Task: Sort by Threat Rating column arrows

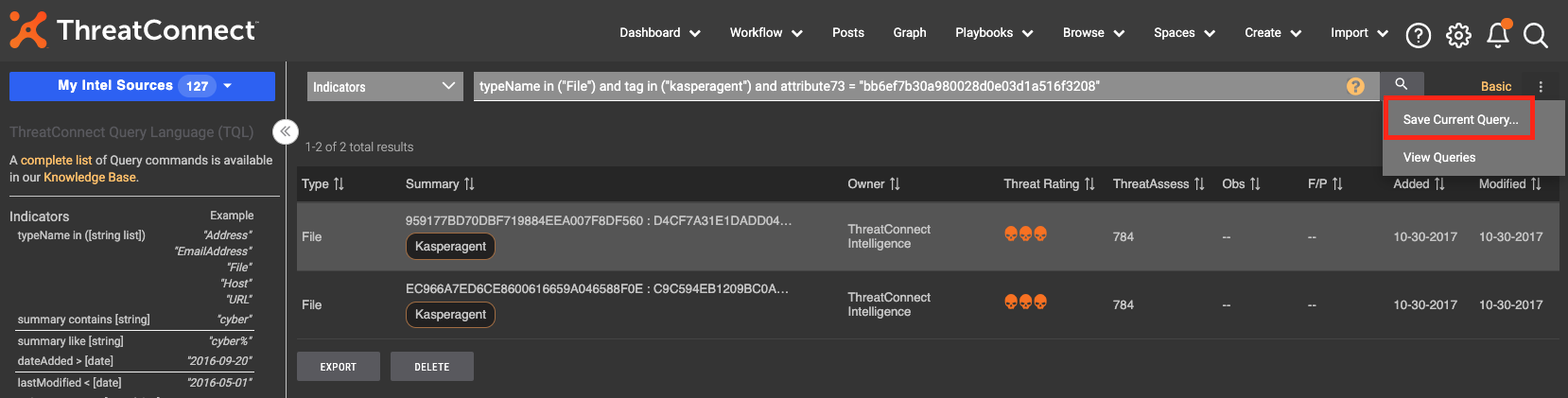Action: point(1089,184)
